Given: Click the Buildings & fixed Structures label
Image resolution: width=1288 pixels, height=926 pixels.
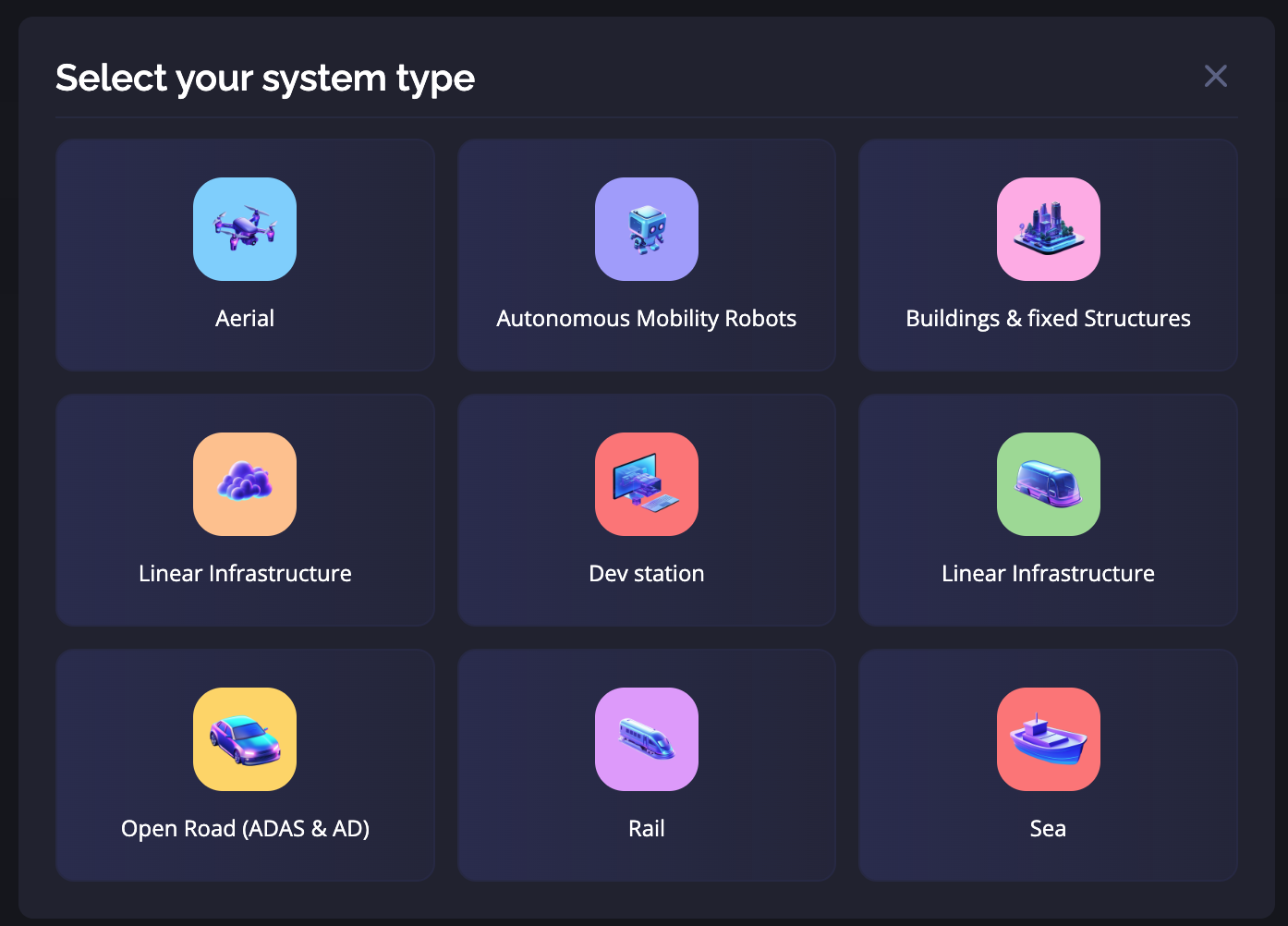Looking at the screenshot, I should point(1049,319).
